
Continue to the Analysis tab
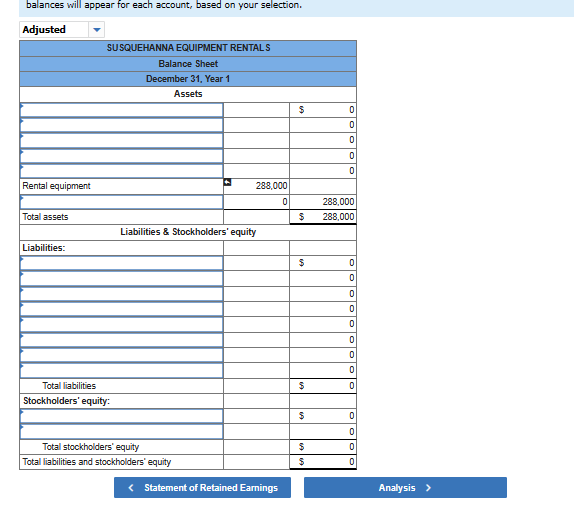(x=405, y=487)
